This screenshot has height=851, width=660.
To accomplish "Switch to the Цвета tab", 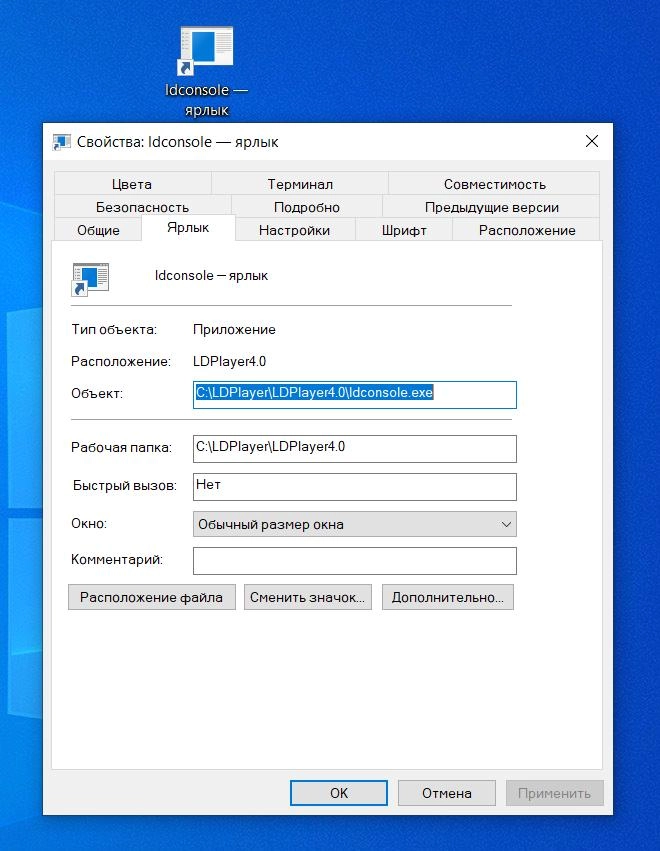I will pyautogui.click(x=132, y=184).
